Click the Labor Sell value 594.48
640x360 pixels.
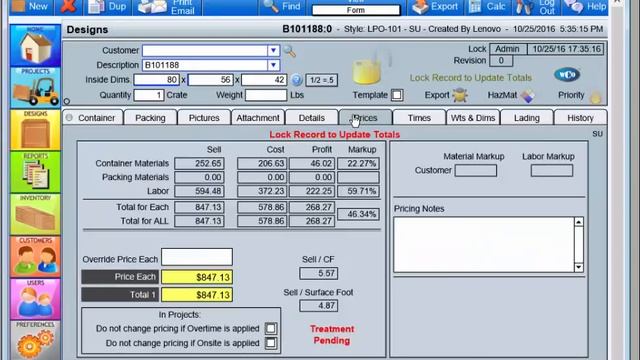(199, 191)
